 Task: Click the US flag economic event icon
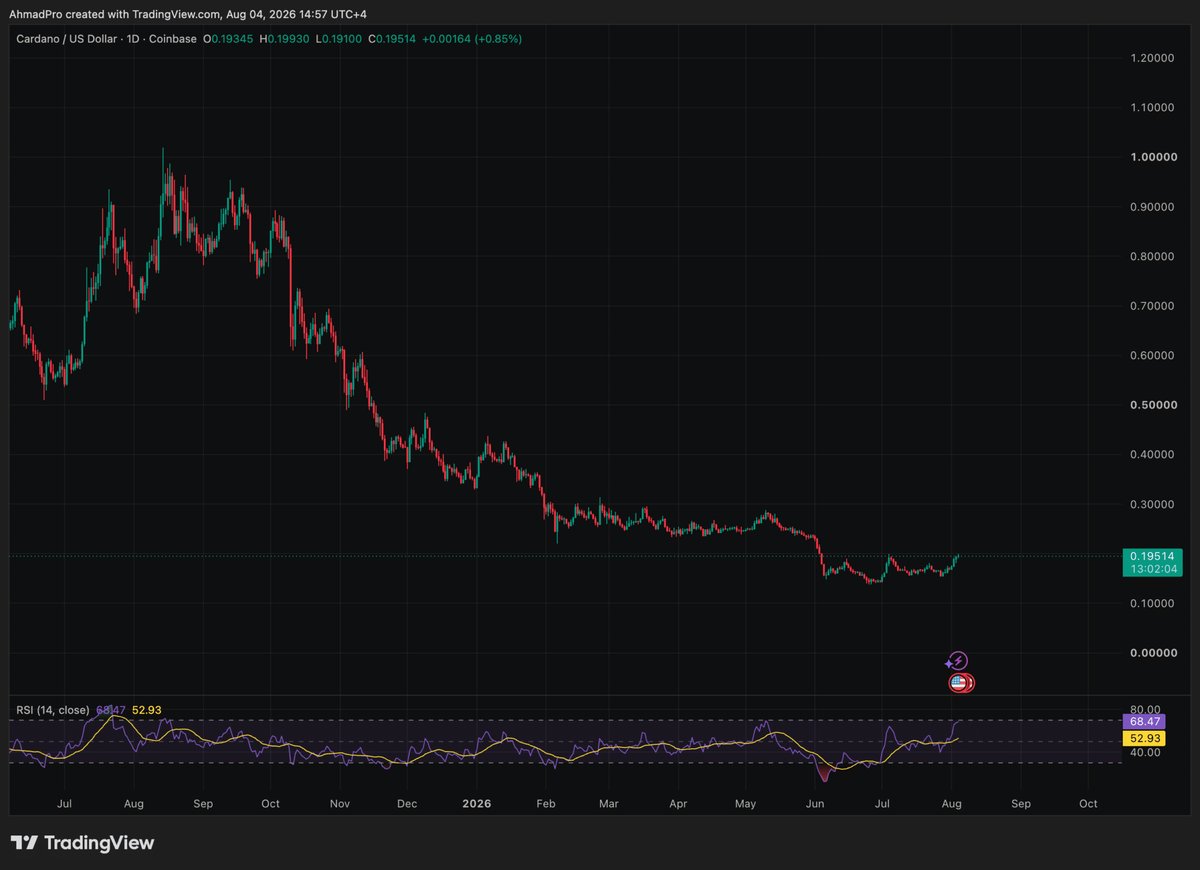click(x=958, y=683)
